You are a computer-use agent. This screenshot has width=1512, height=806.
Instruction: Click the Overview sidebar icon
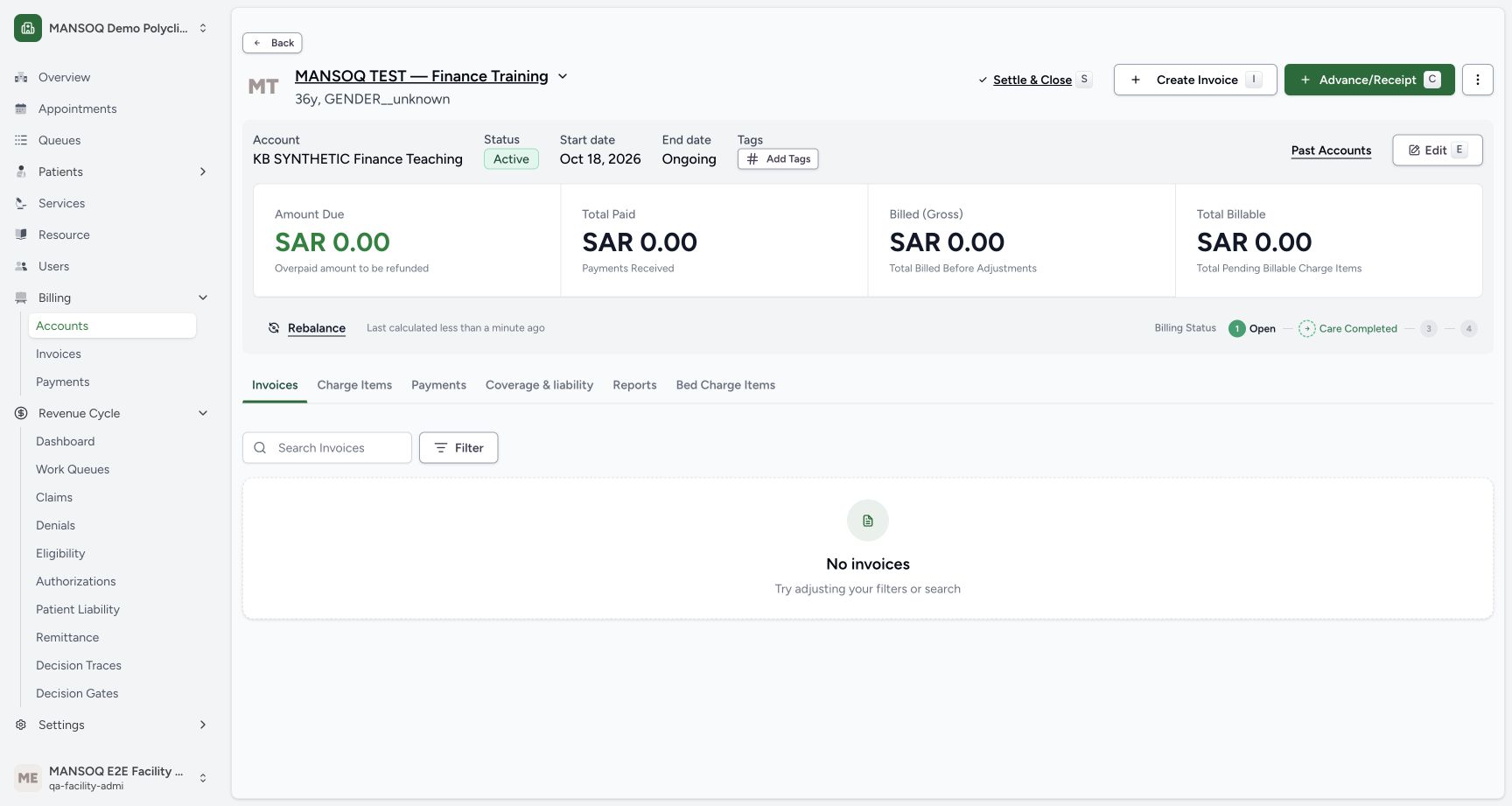point(21,77)
